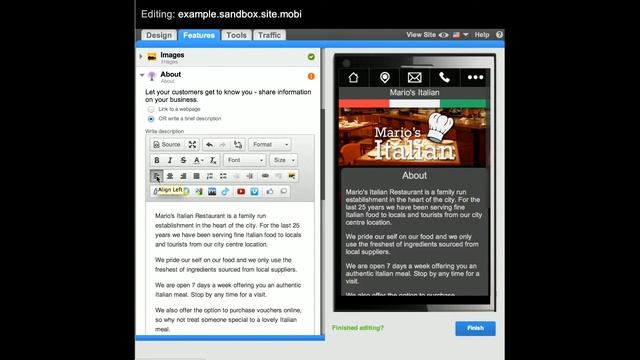
Task: Click the justify alignment icon
Action: coord(196,176)
